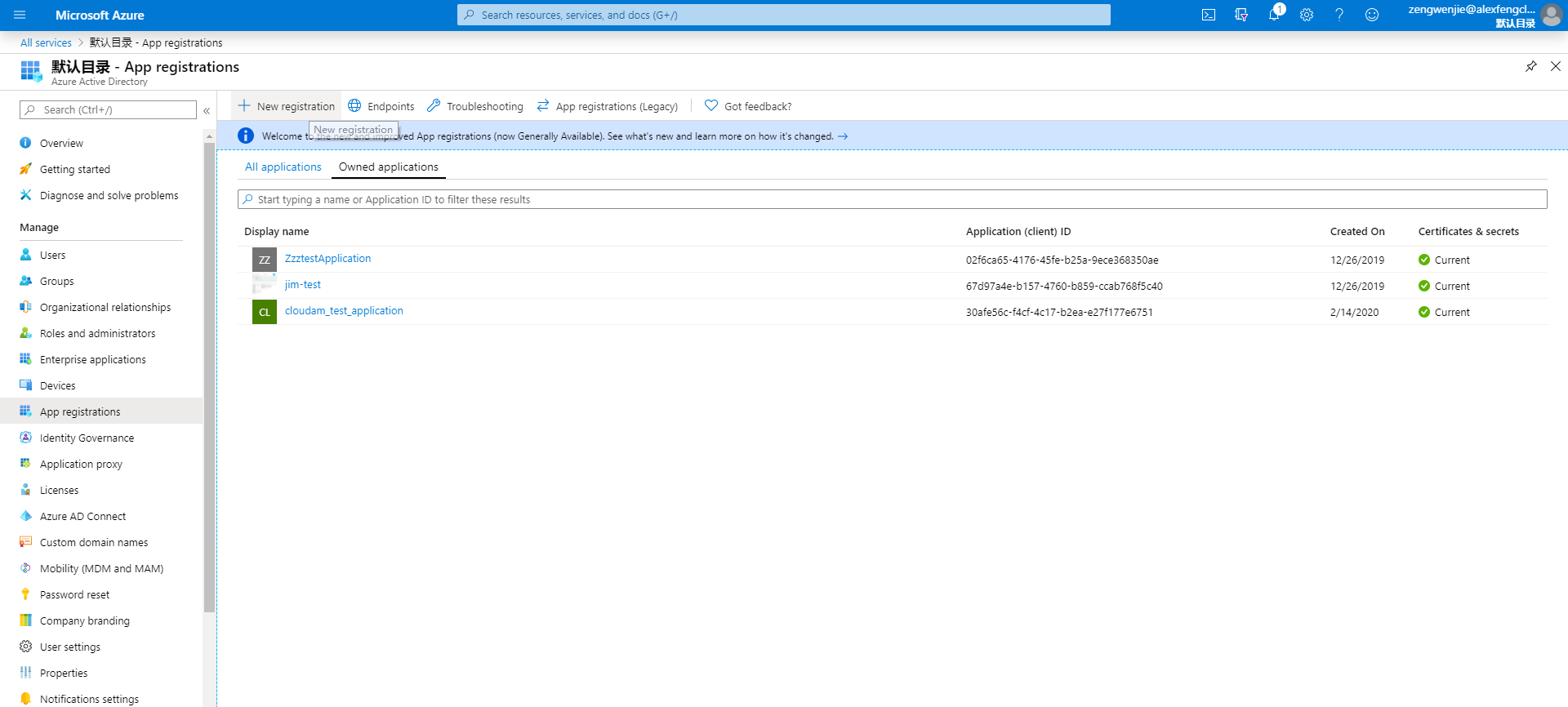
Task: Open the help question mark icon
Action: pos(1339,15)
